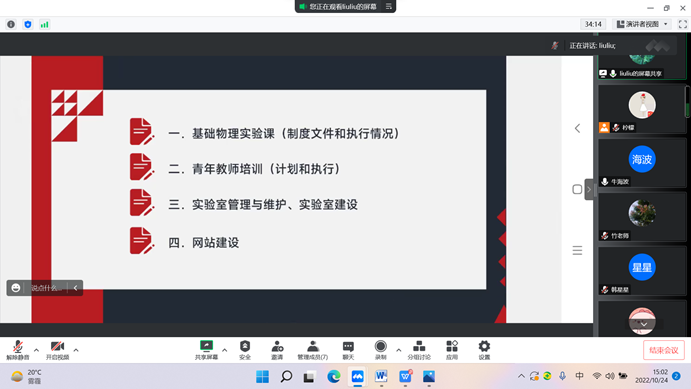Open Task View on taskbar
The width and height of the screenshot is (691, 389).
[x=309, y=377]
